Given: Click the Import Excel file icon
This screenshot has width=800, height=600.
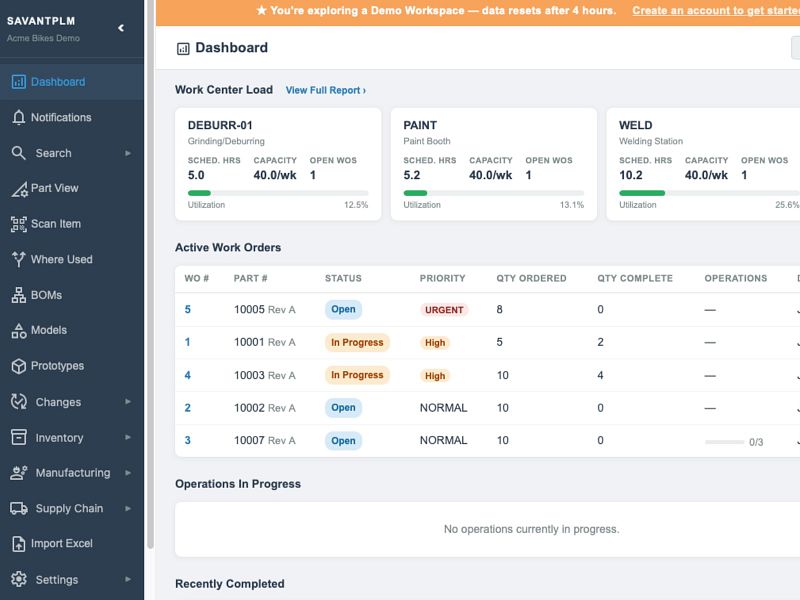Looking at the screenshot, I should pos(19,544).
